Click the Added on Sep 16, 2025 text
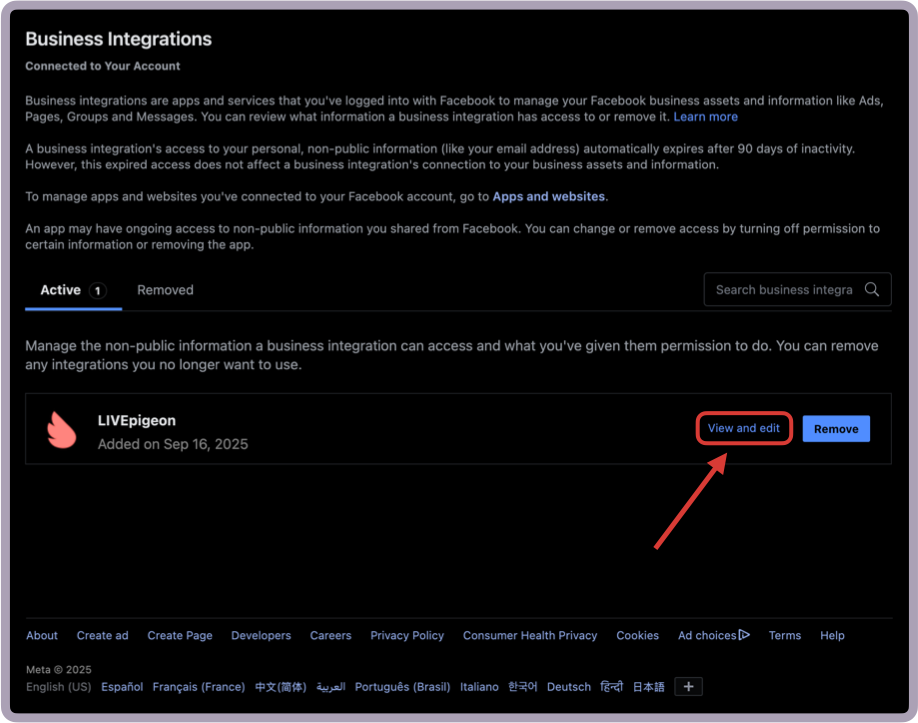 [173, 444]
